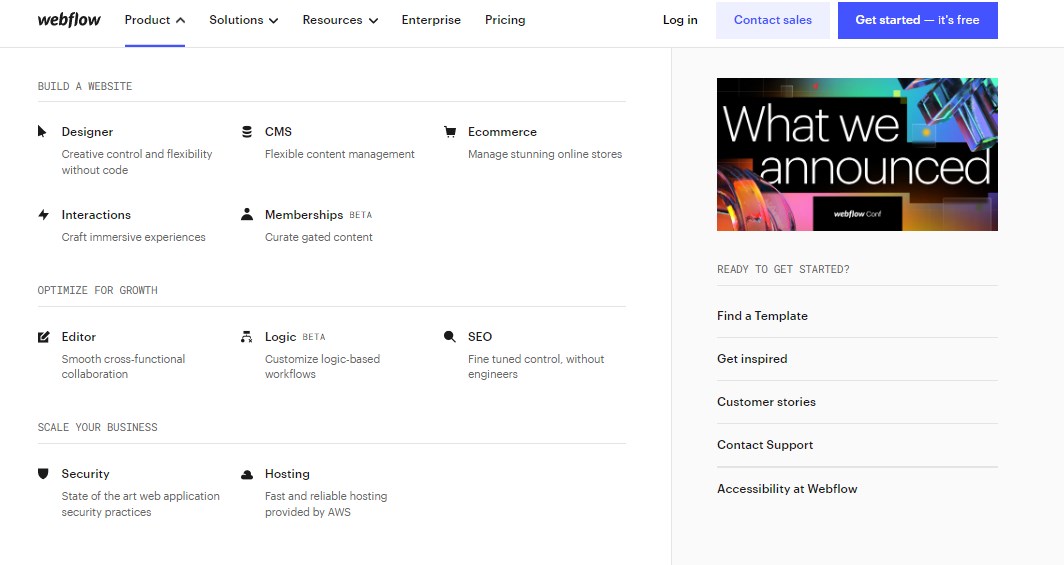Image resolution: width=1064 pixels, height=565 pixels.
Task: Open the CMS product link
Action: click(278, 132)
